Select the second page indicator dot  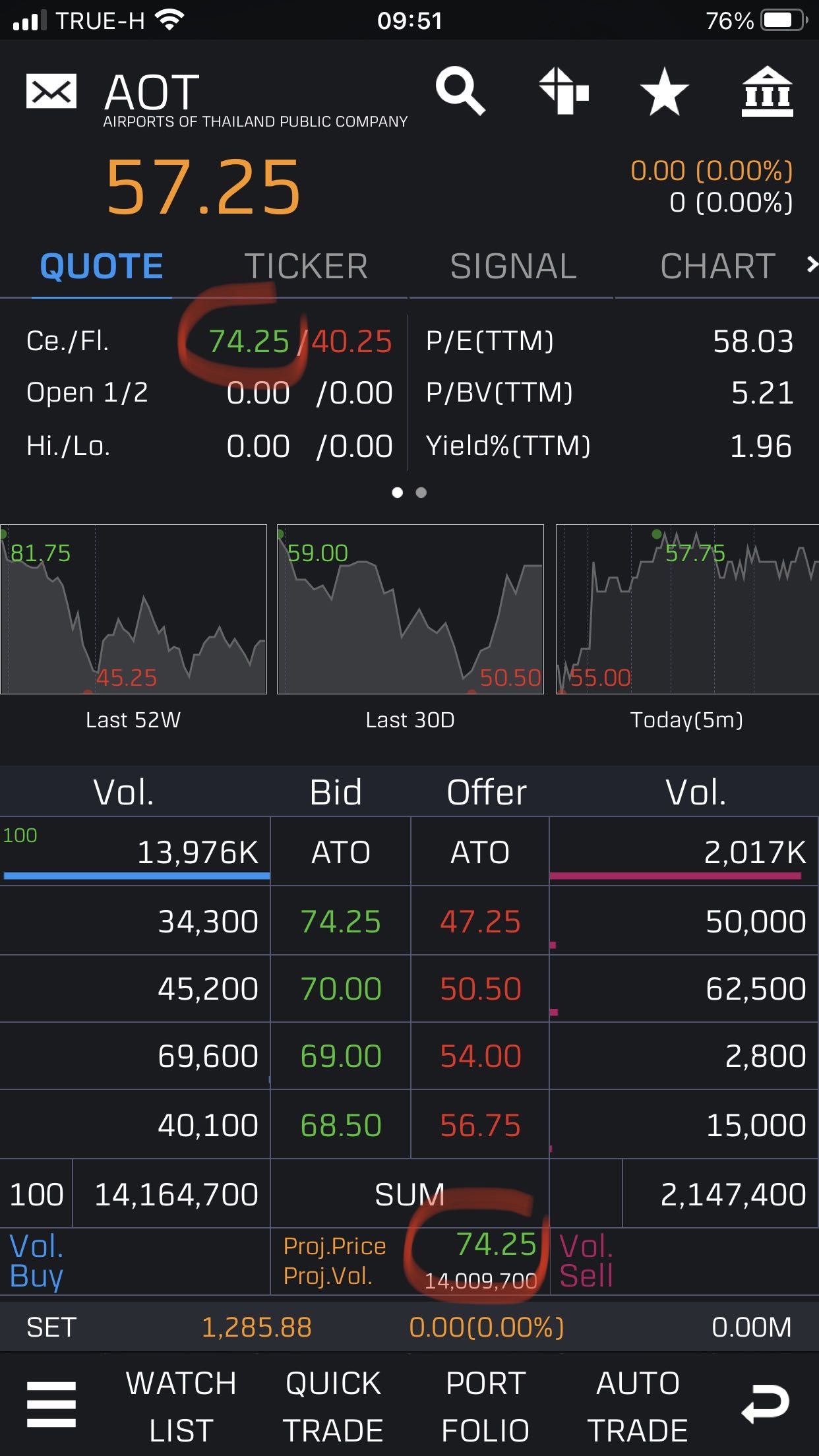(x=421, y=493)
